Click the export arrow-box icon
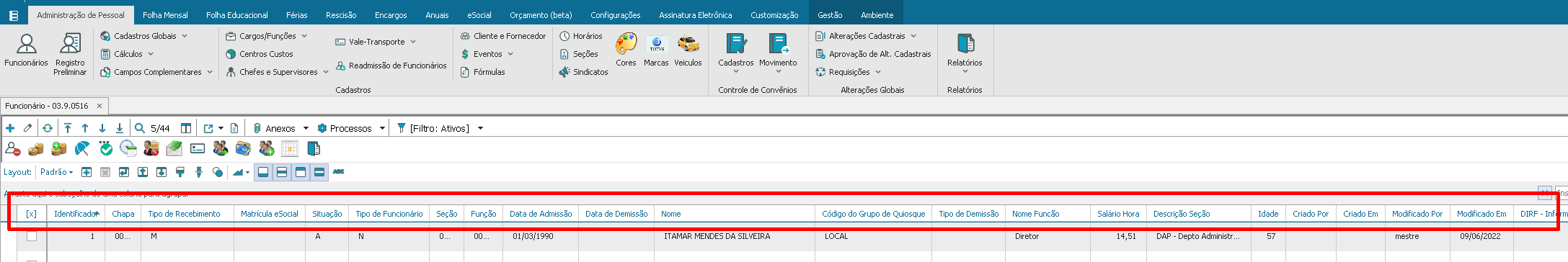This screenshot has height=262, width=1568. [x=208, y=128]
